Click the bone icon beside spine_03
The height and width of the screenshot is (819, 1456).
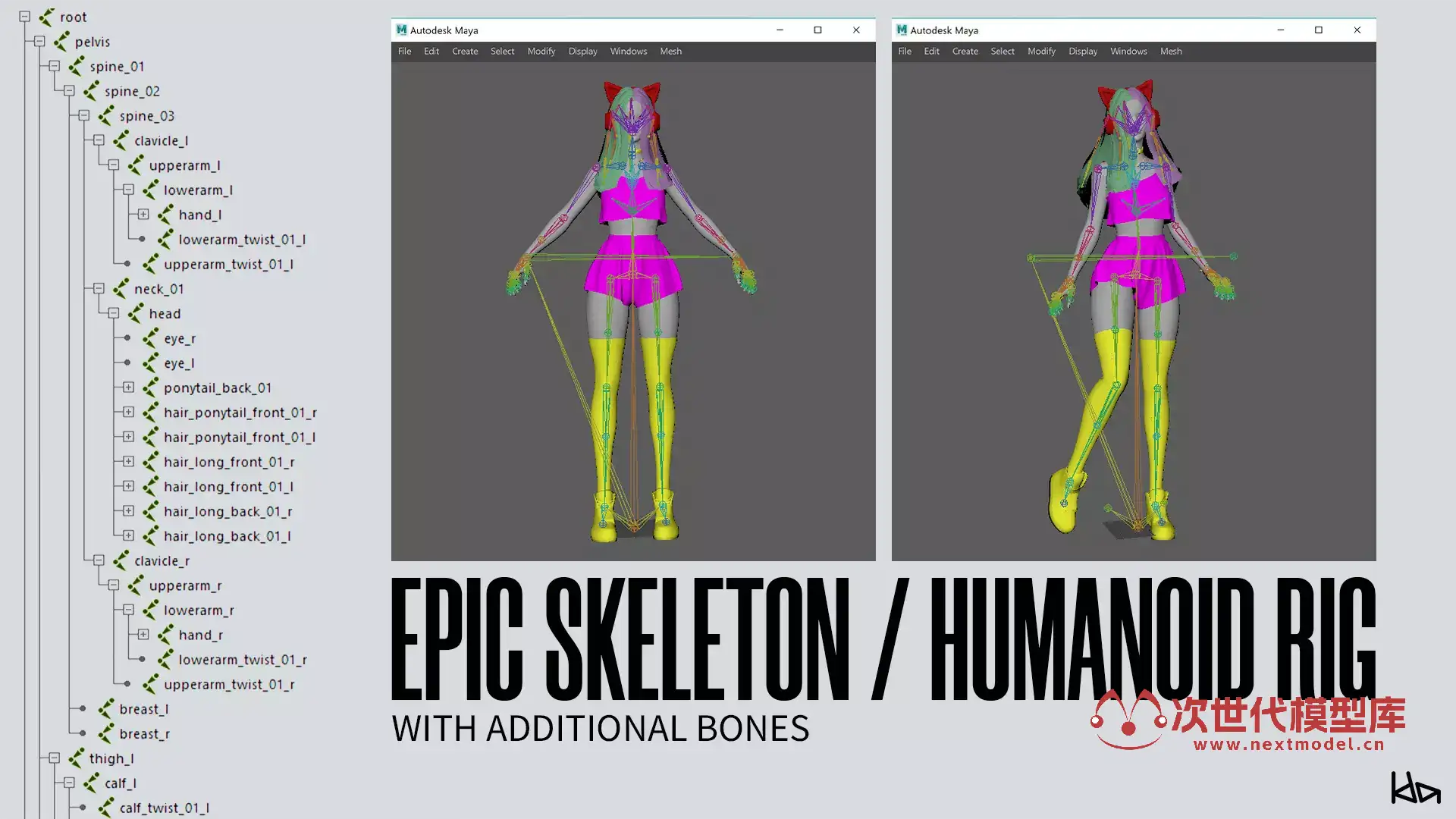click(x=106, y=116)
